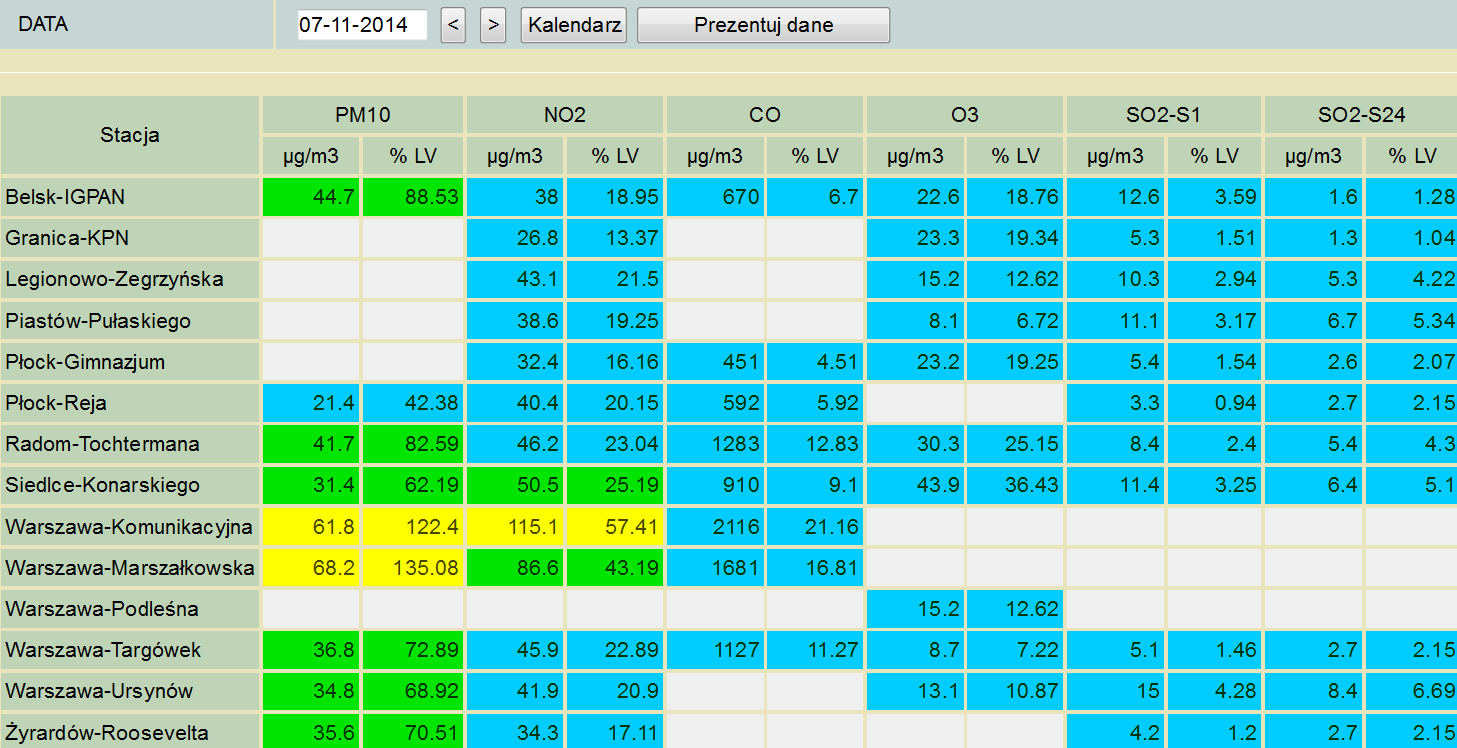Click the NO2 column header

565,115
